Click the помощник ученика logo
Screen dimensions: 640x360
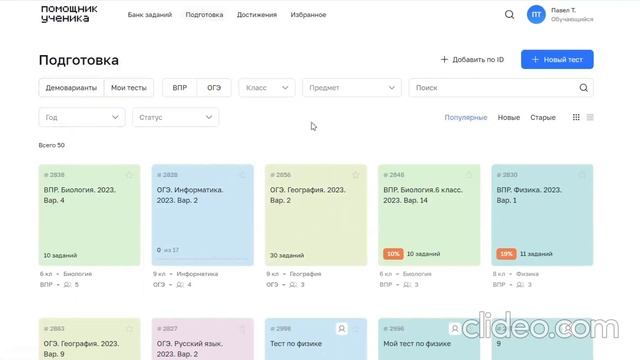[69, 14]
